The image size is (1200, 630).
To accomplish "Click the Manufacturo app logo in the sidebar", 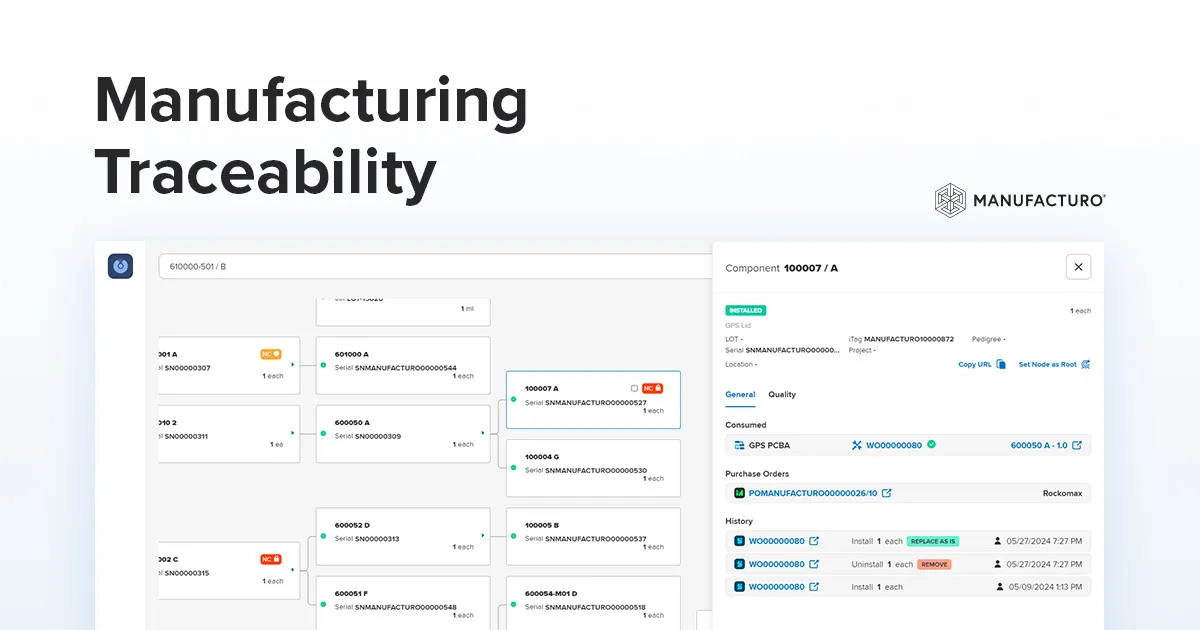I will point(120,265).
